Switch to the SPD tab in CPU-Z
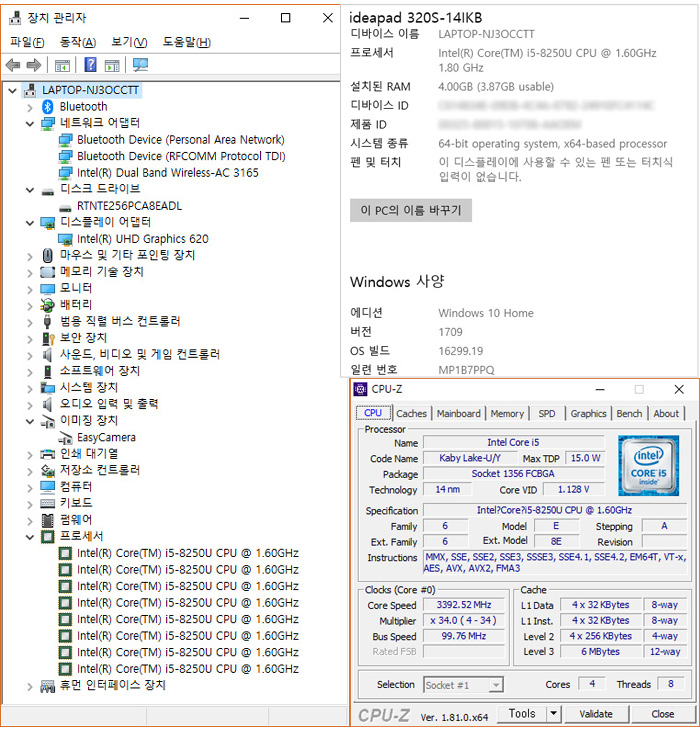Screen dimensions: 700x730 pyautogui.click(x=547, y=413)
